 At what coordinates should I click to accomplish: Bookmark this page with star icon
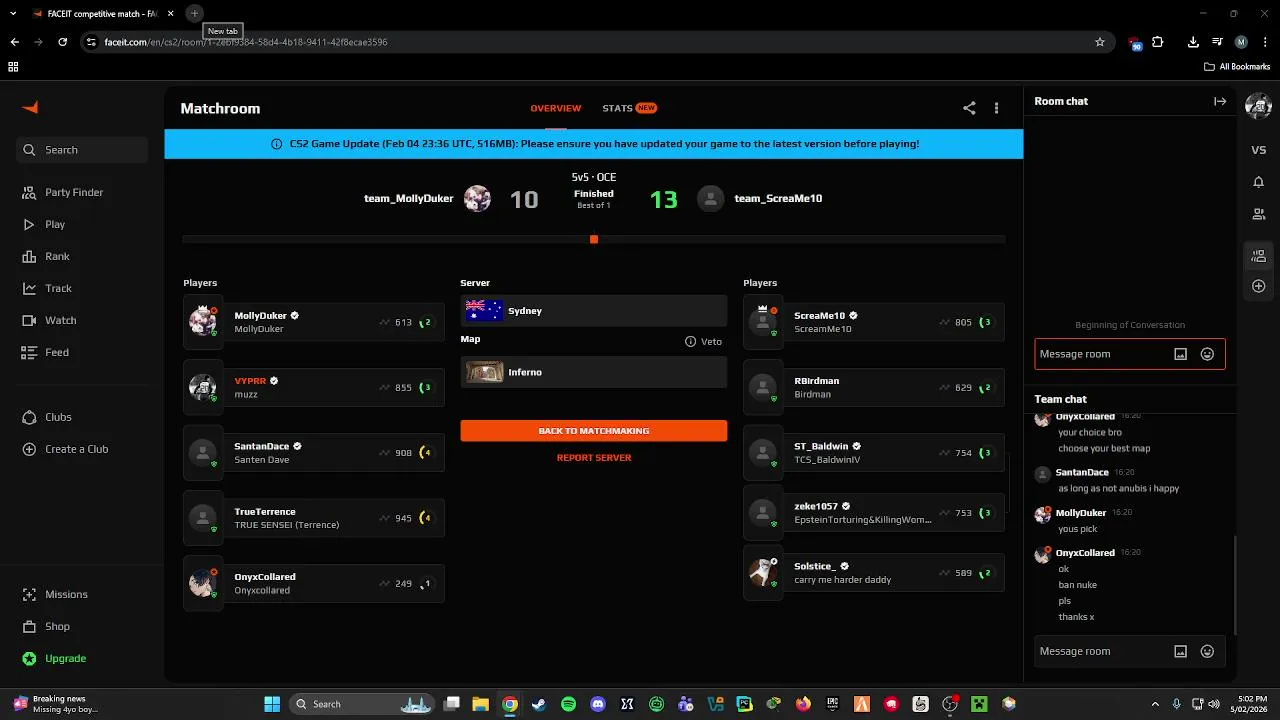1100,42
